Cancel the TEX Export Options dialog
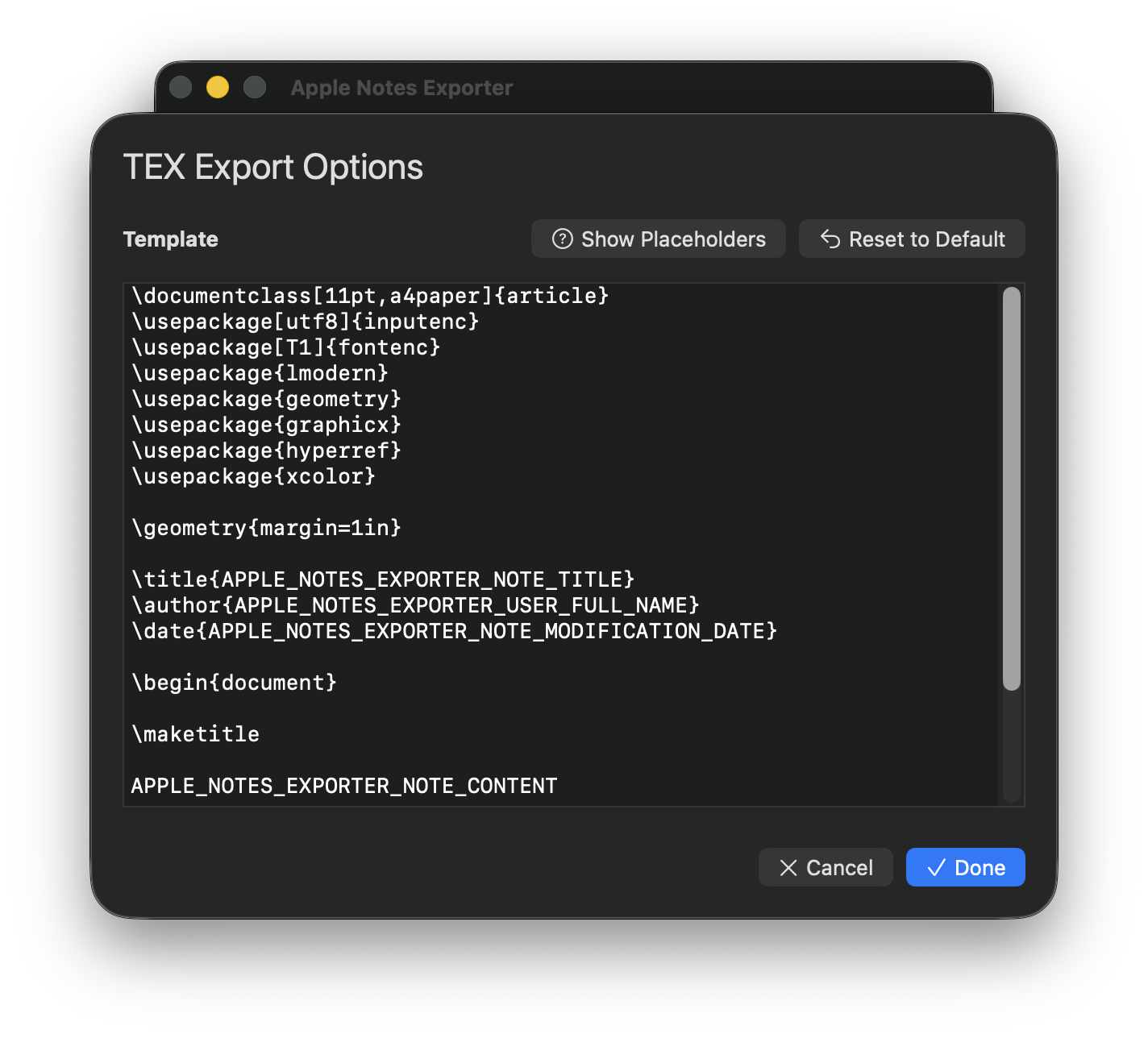Viewport: 1148px width, 1038px height. click(x=826, y=867)
